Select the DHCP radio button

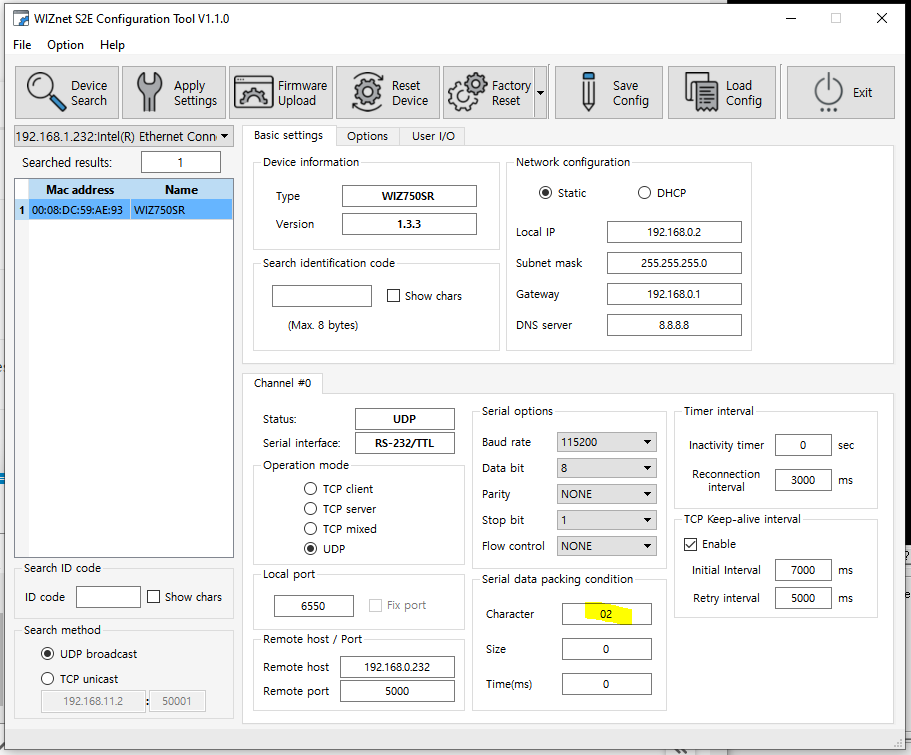point(644,193)
